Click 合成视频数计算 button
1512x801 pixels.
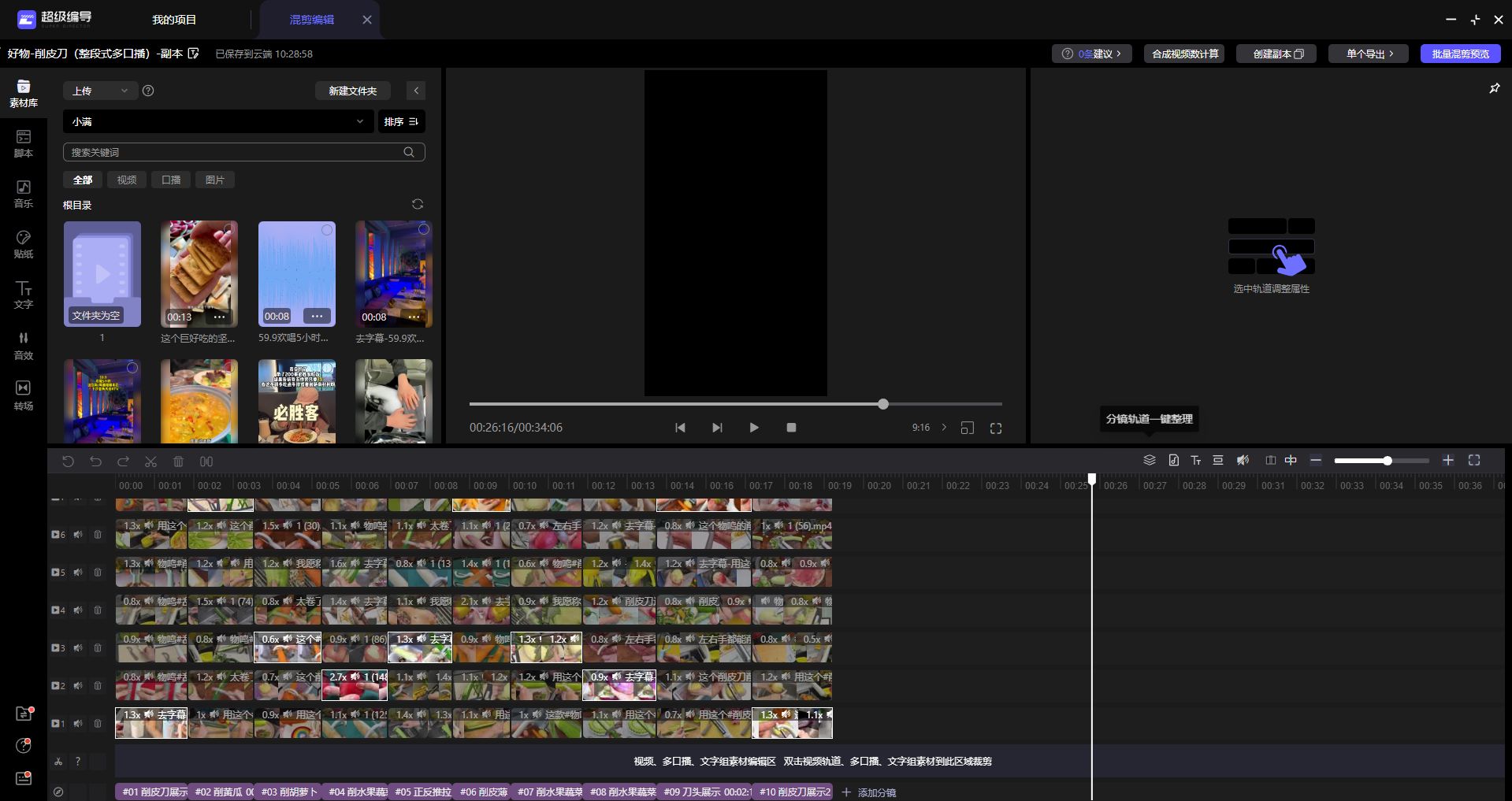click(x=1185, y=54)
